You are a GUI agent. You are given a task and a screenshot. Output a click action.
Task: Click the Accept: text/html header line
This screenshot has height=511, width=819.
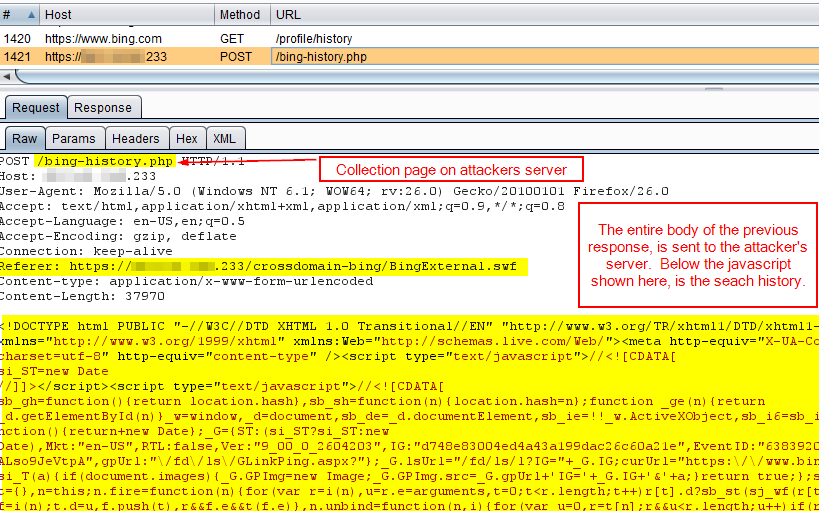coord(282,206)
